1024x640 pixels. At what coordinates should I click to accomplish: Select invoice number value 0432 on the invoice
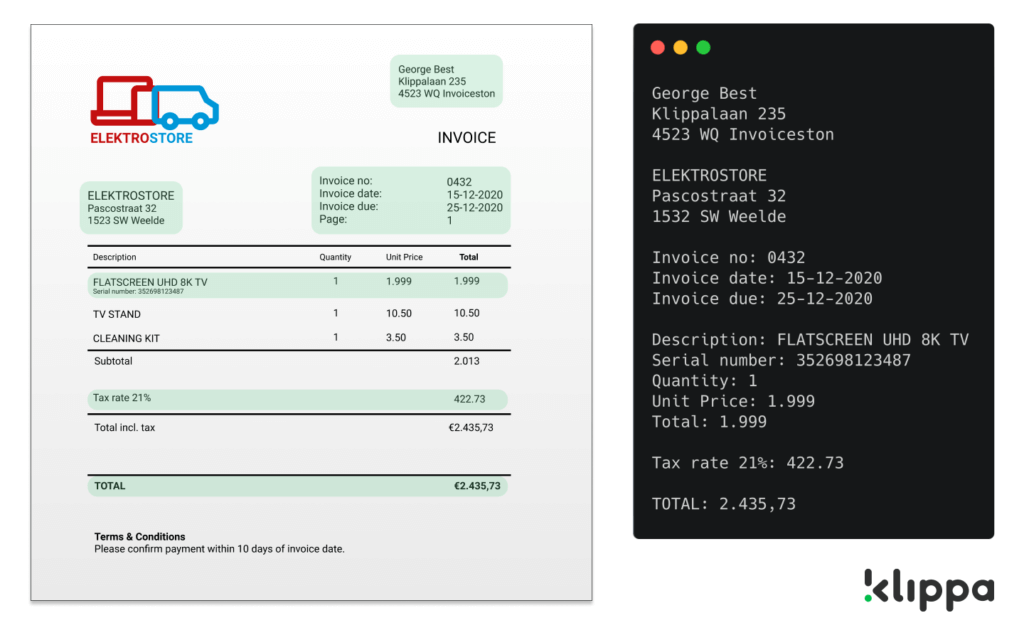click(459, 182)
